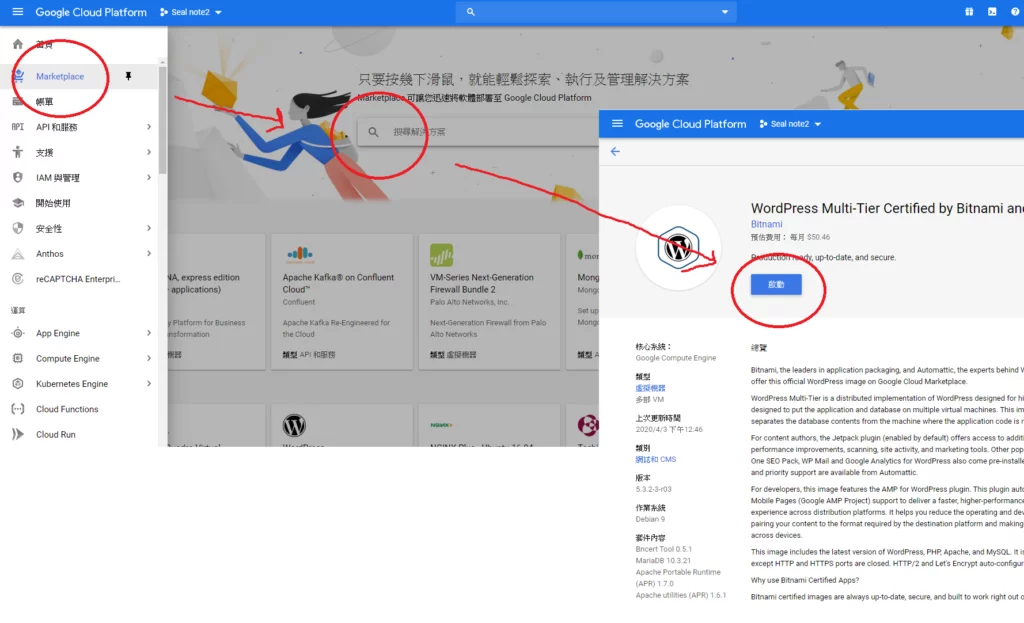Image resolution: width=1024 pixels, height=623 pixels.
Task: Click the Apache Kafka Confluent logo
Action: (x=300, y=254)
